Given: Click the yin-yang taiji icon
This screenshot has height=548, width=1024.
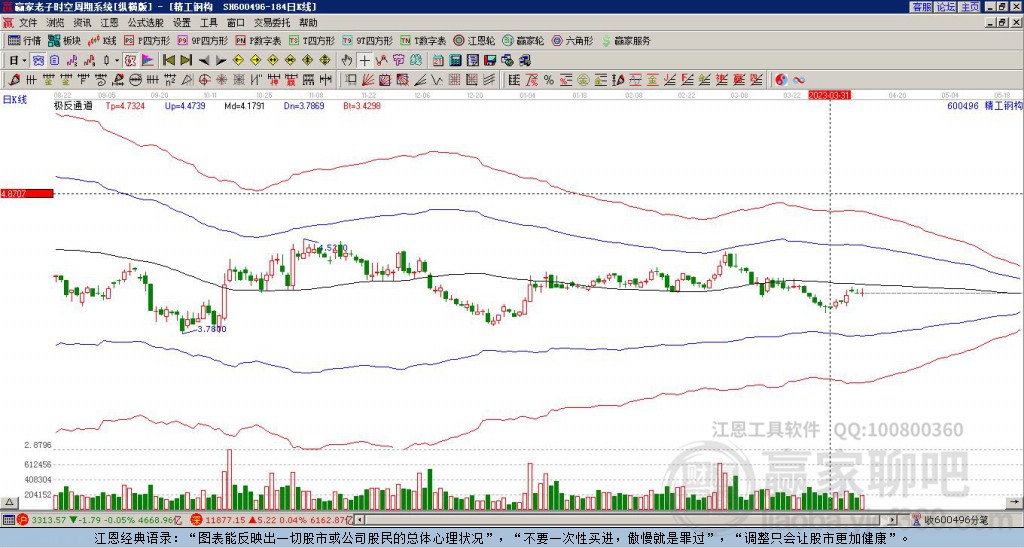Looking at the screenshot, I should [781, 79].
